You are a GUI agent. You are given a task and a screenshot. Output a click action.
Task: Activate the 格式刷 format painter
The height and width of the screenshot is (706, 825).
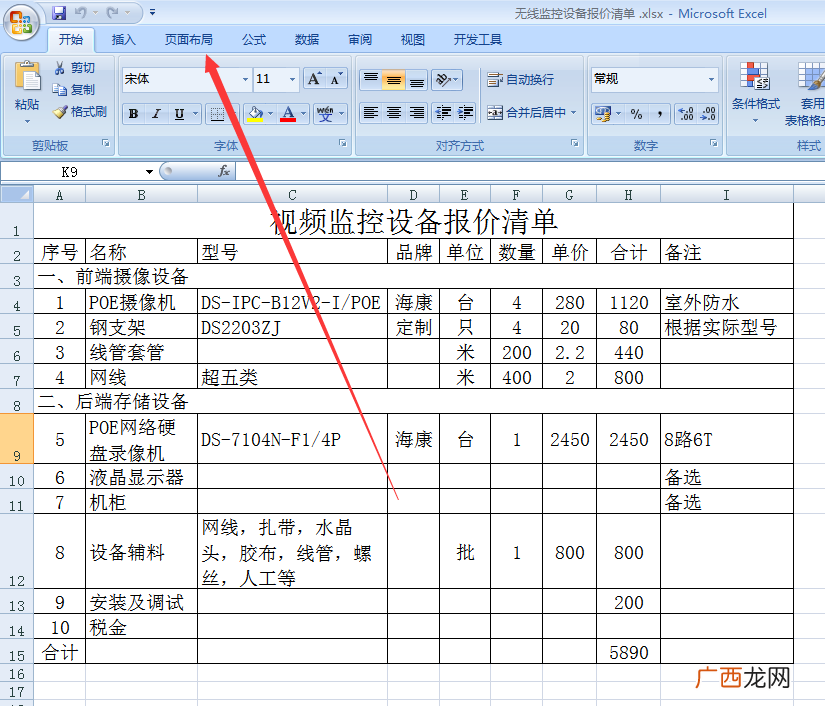tap(81, 112)
